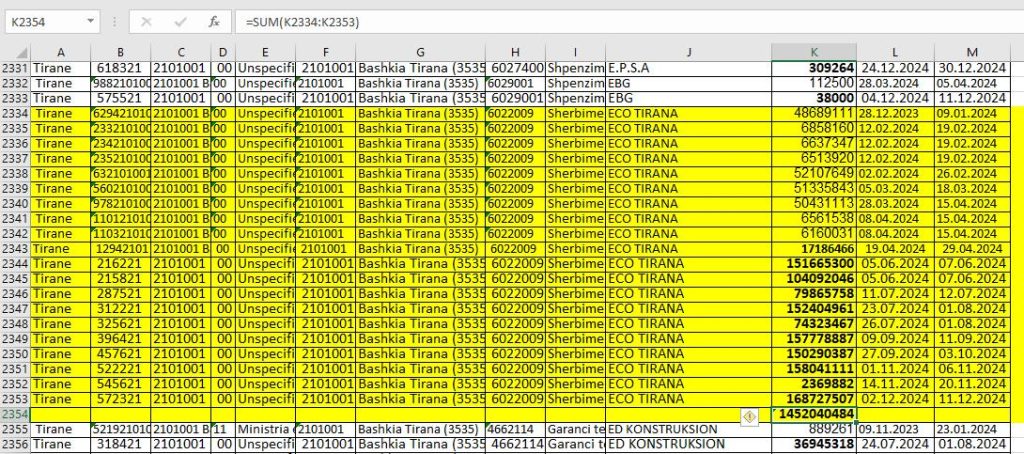
Task: Click cell with value 112500
Action: coord(814,83)
